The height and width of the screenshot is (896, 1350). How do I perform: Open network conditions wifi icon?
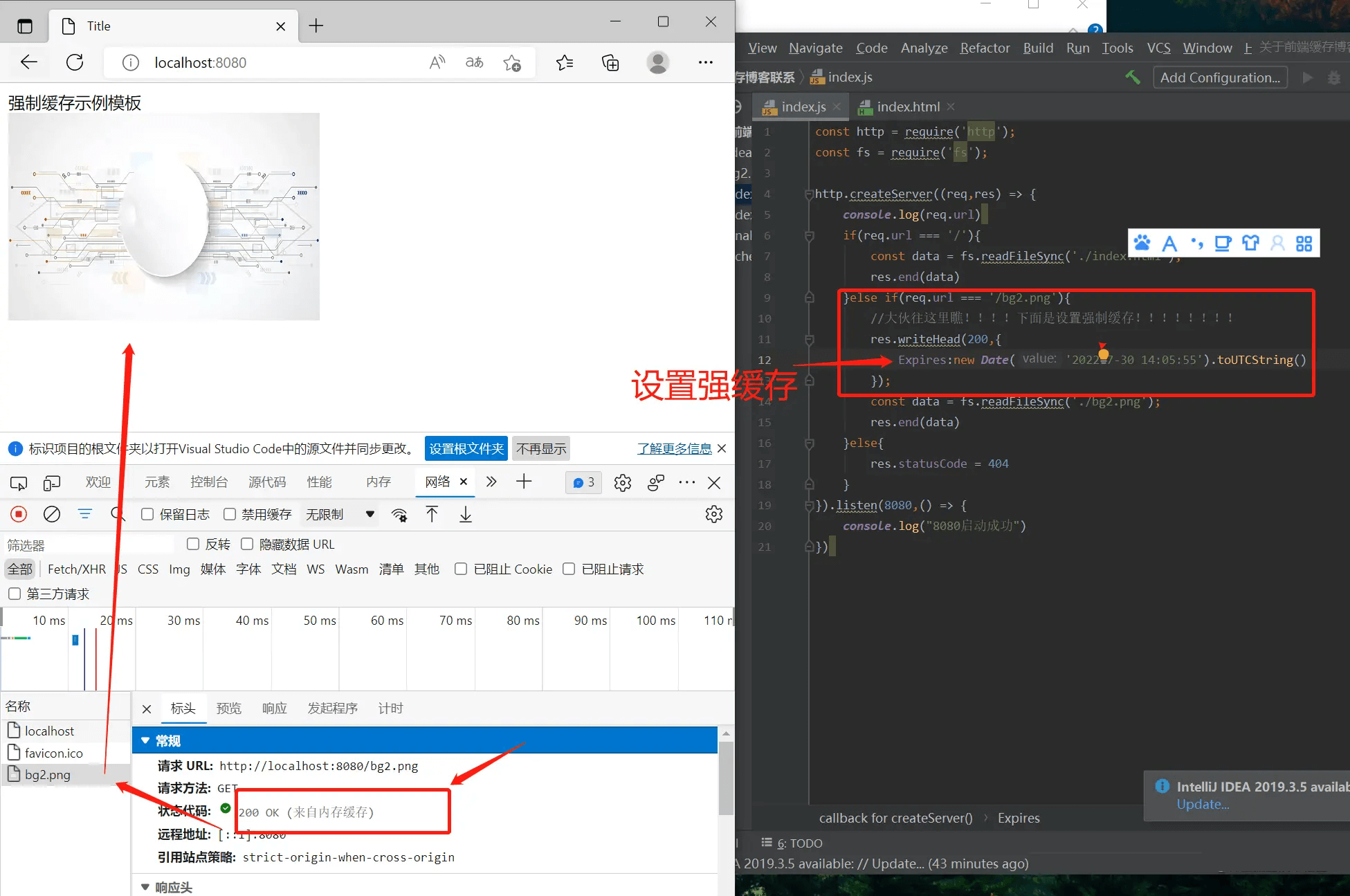(x=399, y=515)
